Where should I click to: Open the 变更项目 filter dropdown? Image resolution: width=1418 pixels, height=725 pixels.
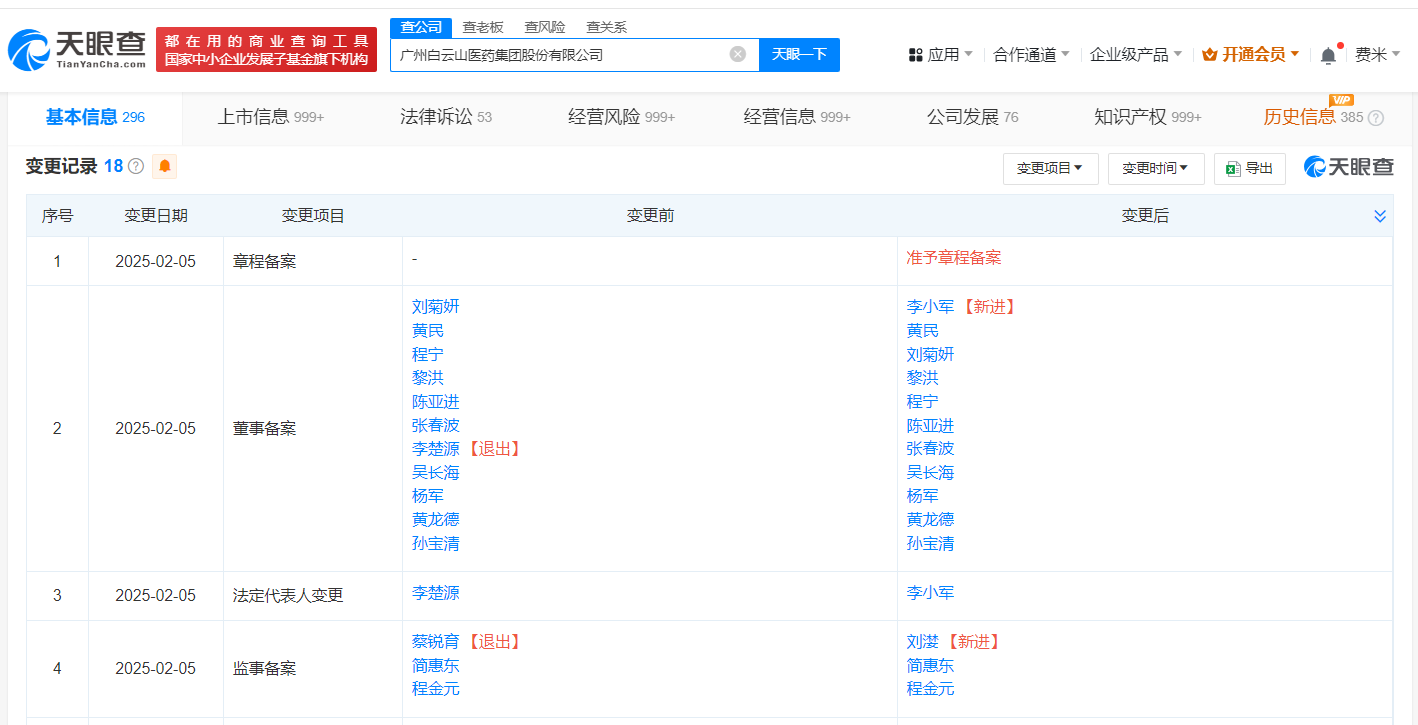pyautogui.click(x=1050, y=169)
